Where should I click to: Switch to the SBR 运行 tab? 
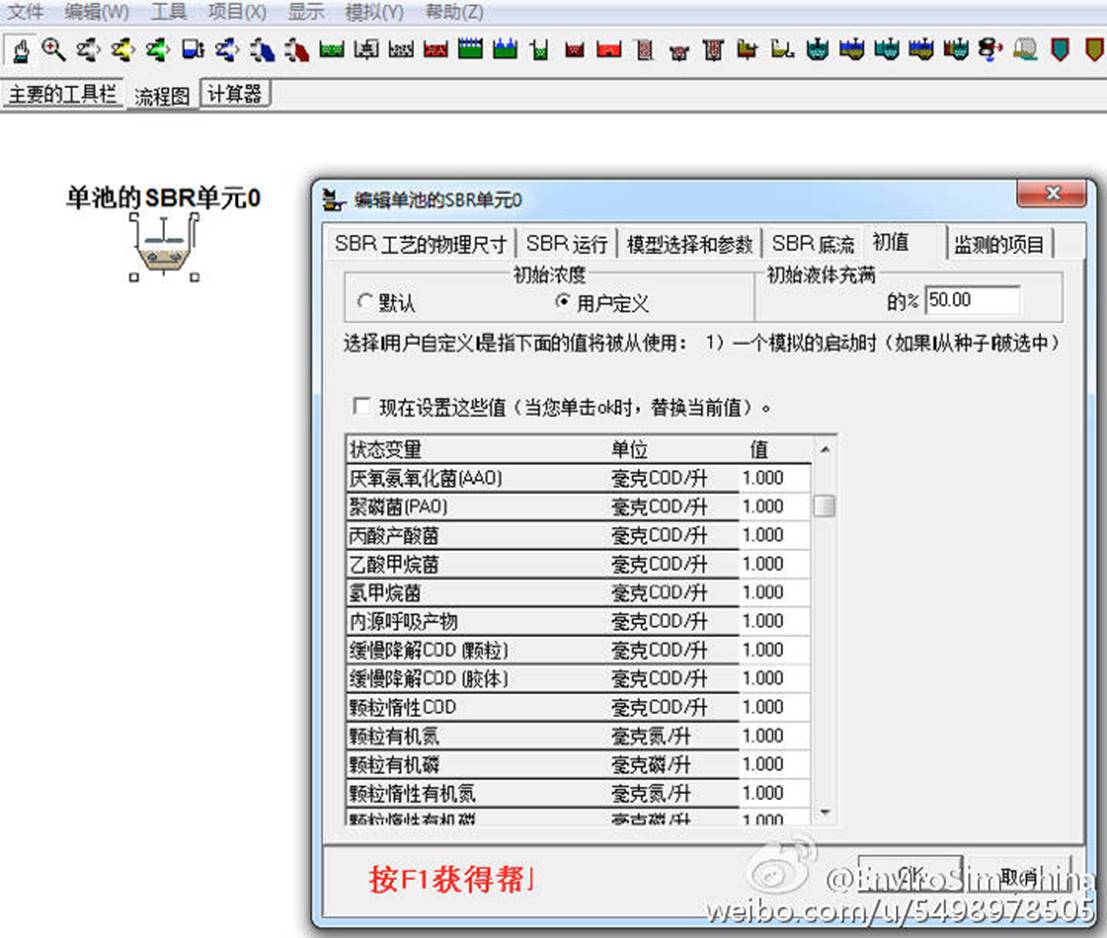tap(566, 243)
